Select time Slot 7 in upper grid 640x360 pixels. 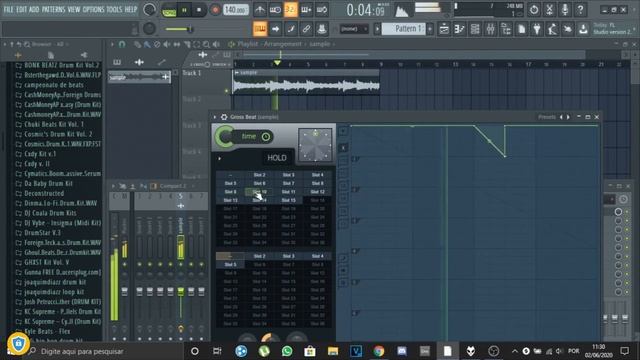pos(288,183)
